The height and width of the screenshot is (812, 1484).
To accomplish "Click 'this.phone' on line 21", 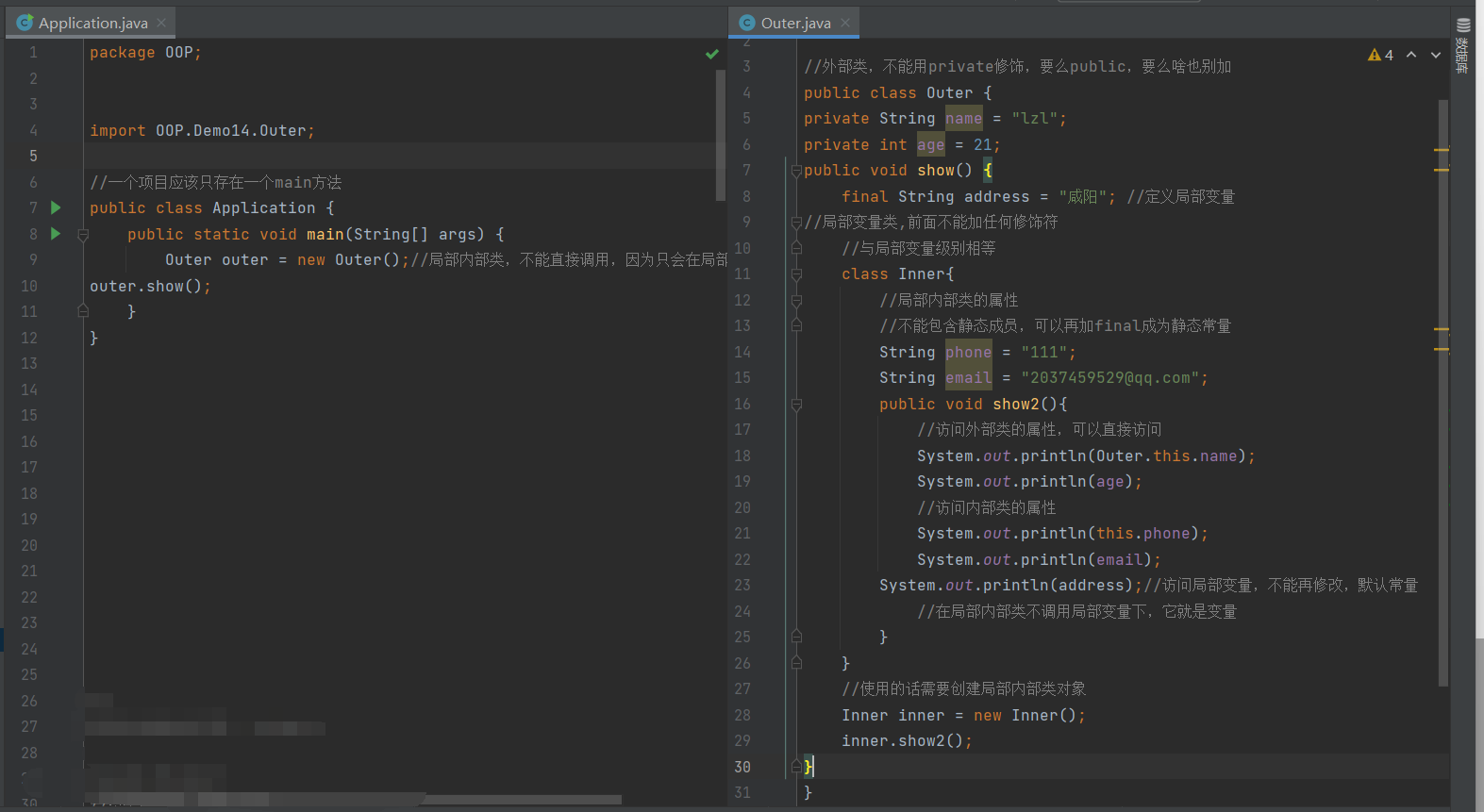I will click(x=1142, y=533).
